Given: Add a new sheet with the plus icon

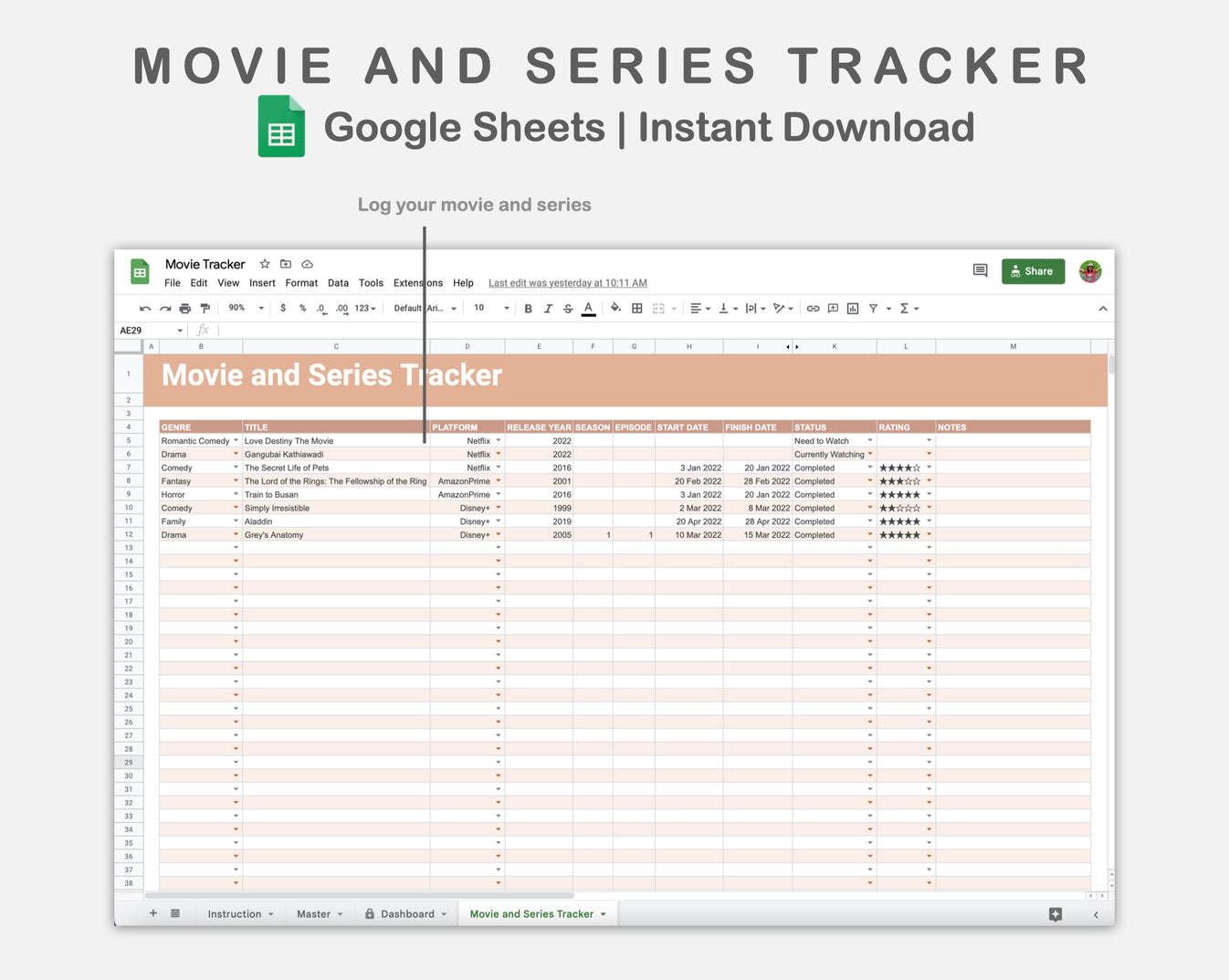Looking at the screenshot, I should click(x=152, y=913).
